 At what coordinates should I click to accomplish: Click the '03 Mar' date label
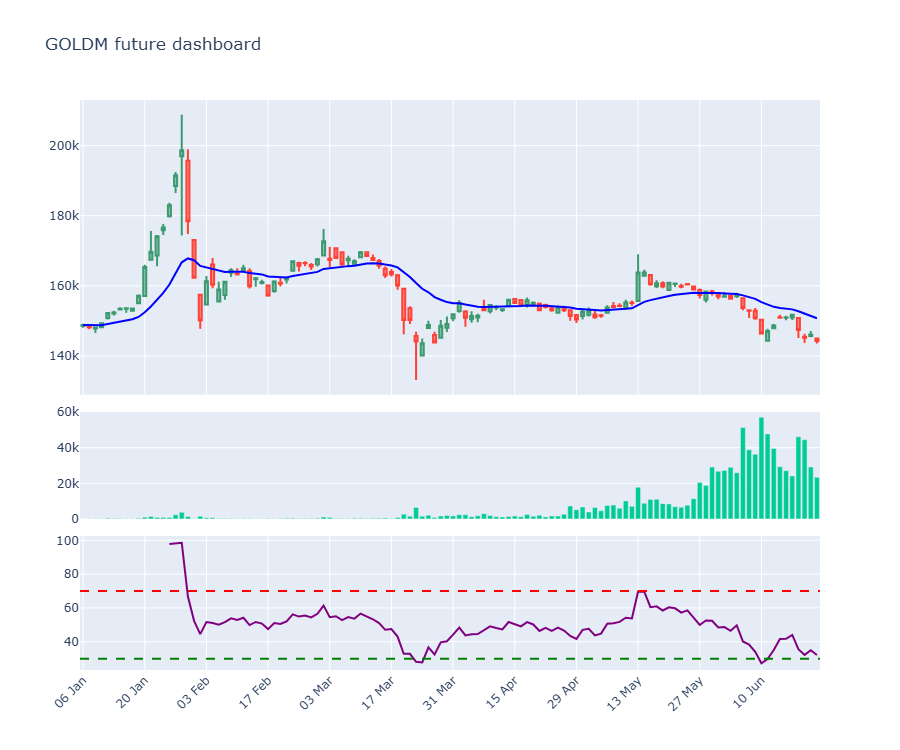pyautogui.click(x=317, y=693)
